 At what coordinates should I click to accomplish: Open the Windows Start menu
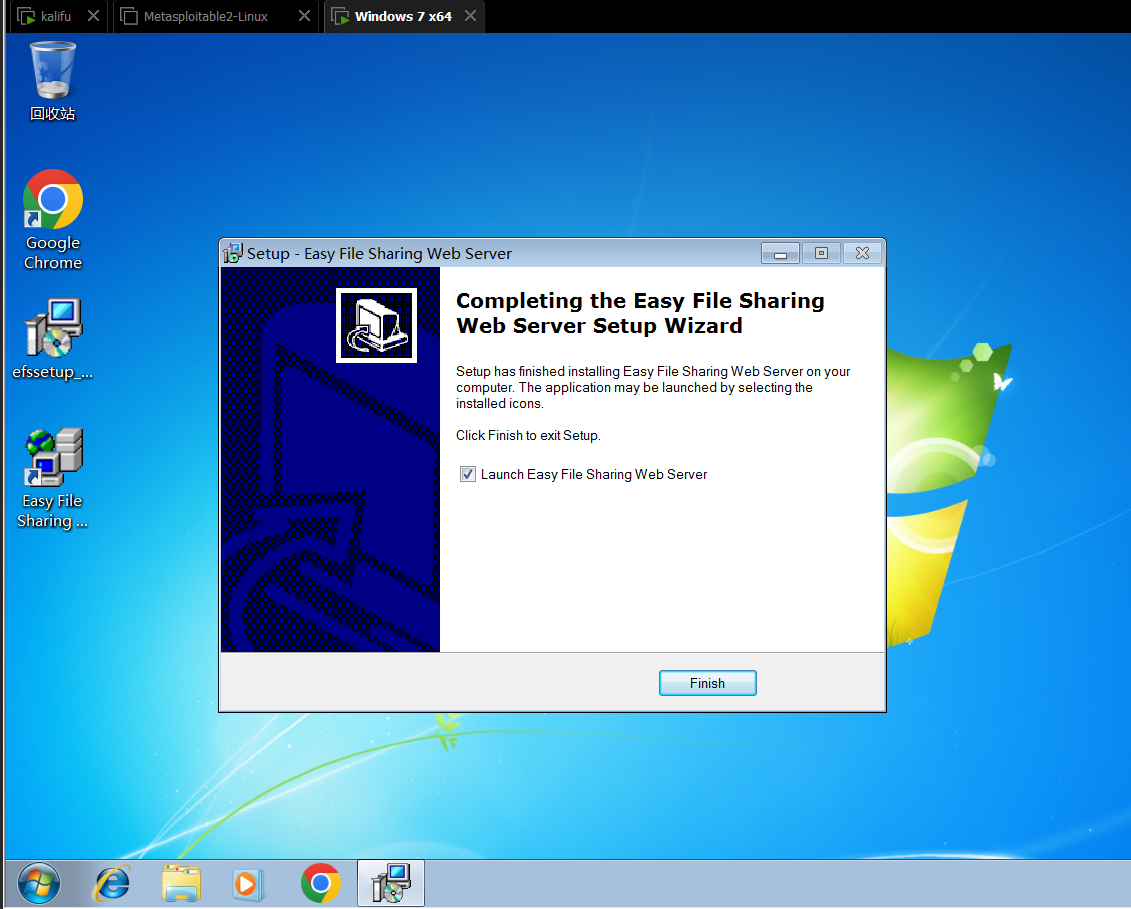click(x=36, y=883)
